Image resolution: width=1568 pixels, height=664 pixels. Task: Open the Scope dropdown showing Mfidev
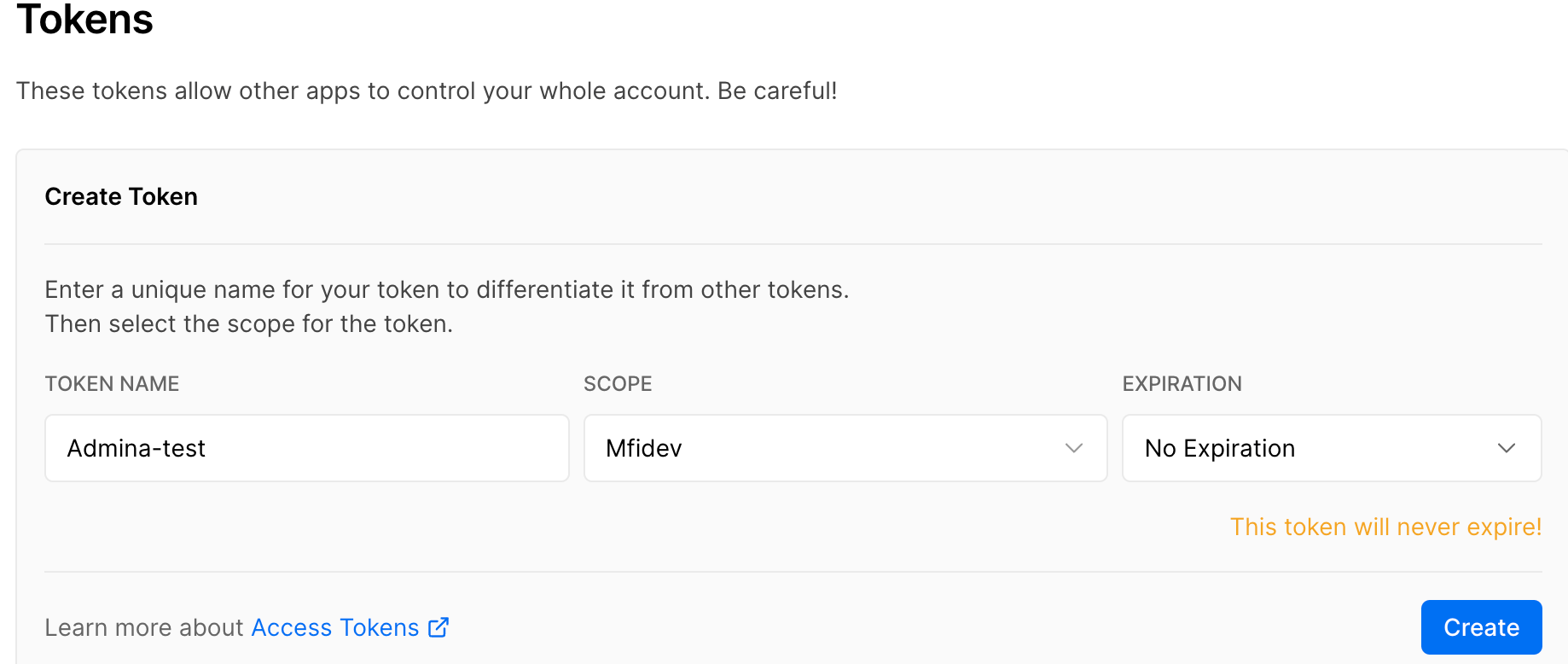(x=845, y=448)
